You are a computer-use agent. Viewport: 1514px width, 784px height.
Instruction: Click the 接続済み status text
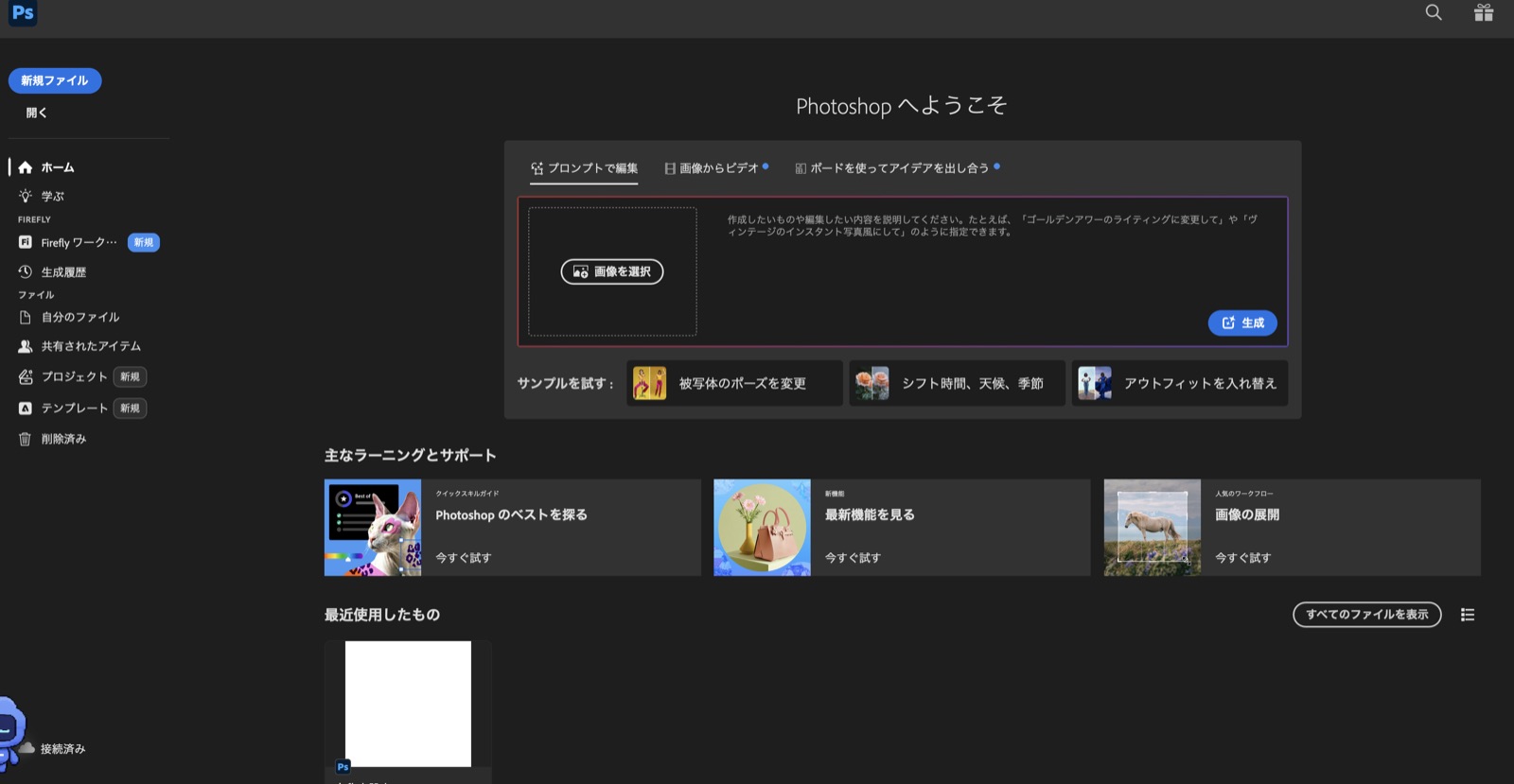[x=63, y=749]
